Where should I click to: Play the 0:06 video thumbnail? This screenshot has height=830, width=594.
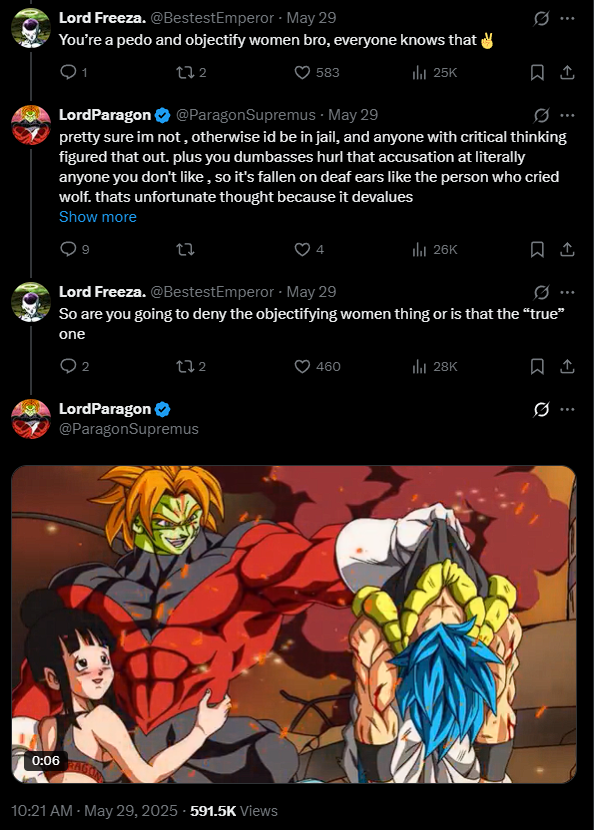[294, 624]
